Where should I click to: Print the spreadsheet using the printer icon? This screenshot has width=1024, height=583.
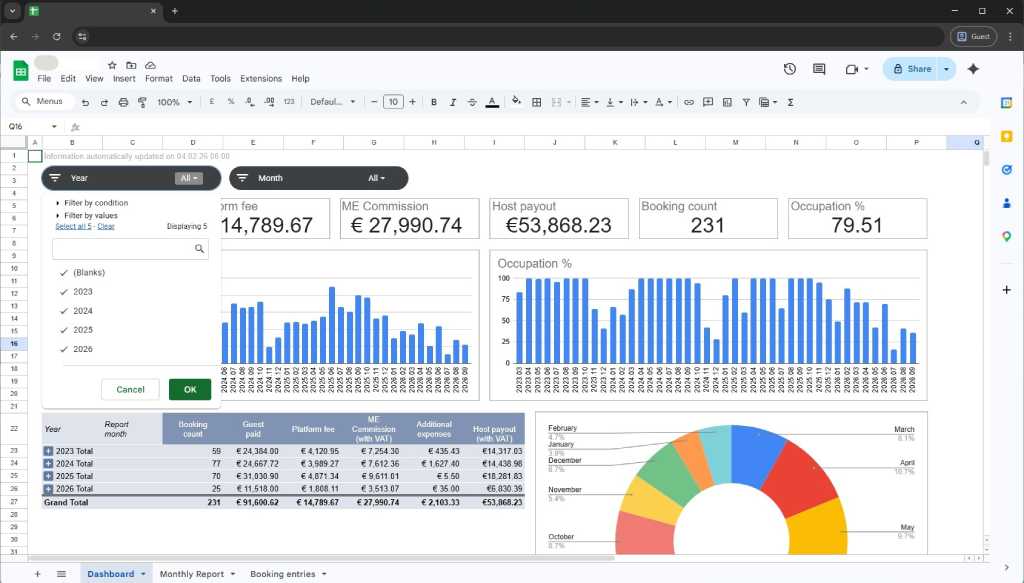tap(123, 102)
